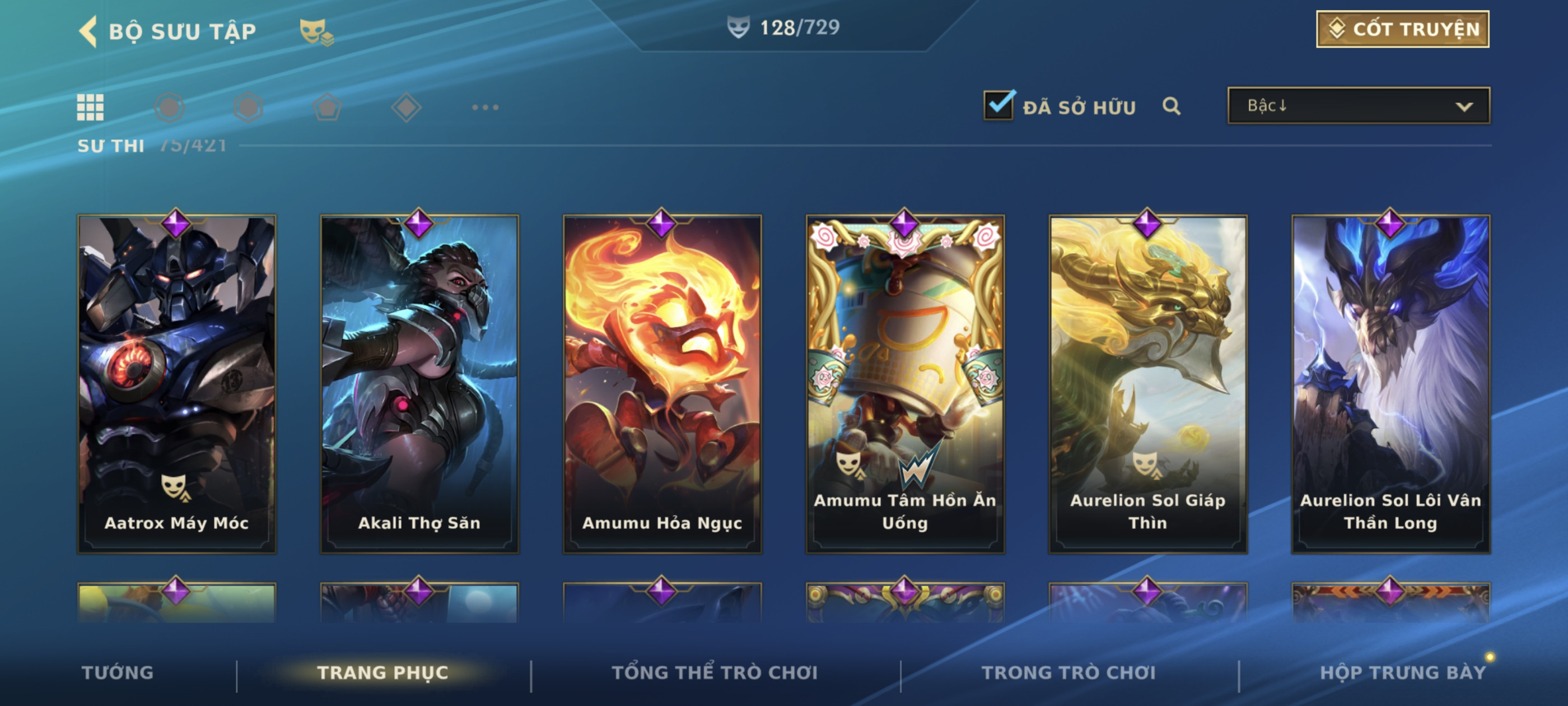Go back using the Bộ Sưu Tập arrow
This screenshot has height=706, width=1568.
click(x=88, y=31)
